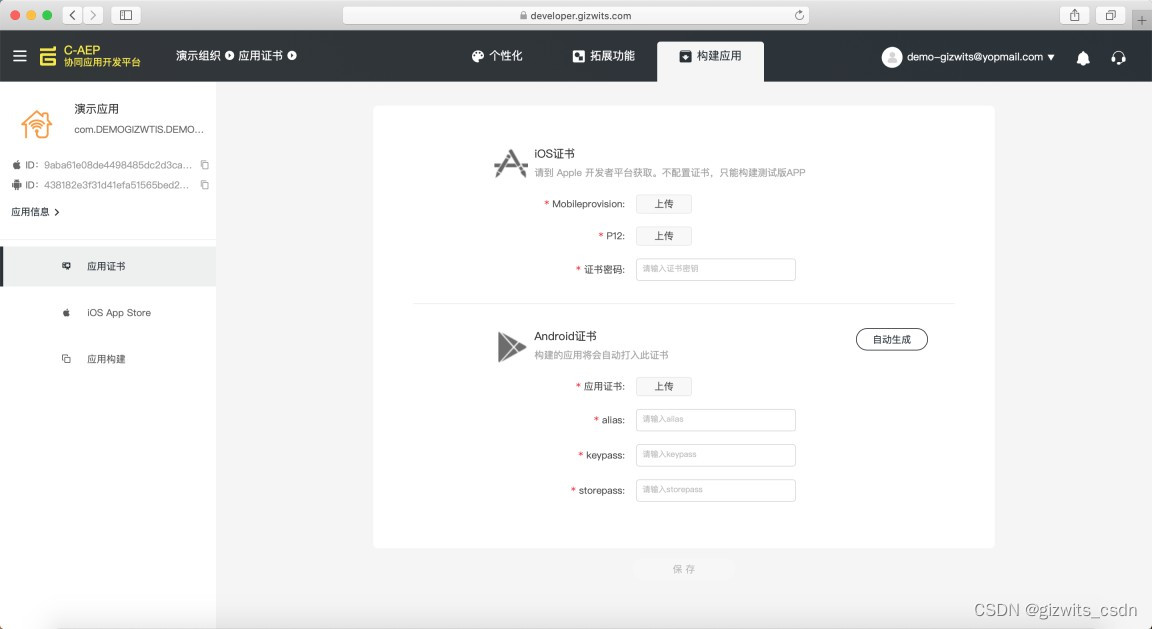
Task: Open the hamburger menu icon
Action: pyautogui.click(x=20, y=56)
